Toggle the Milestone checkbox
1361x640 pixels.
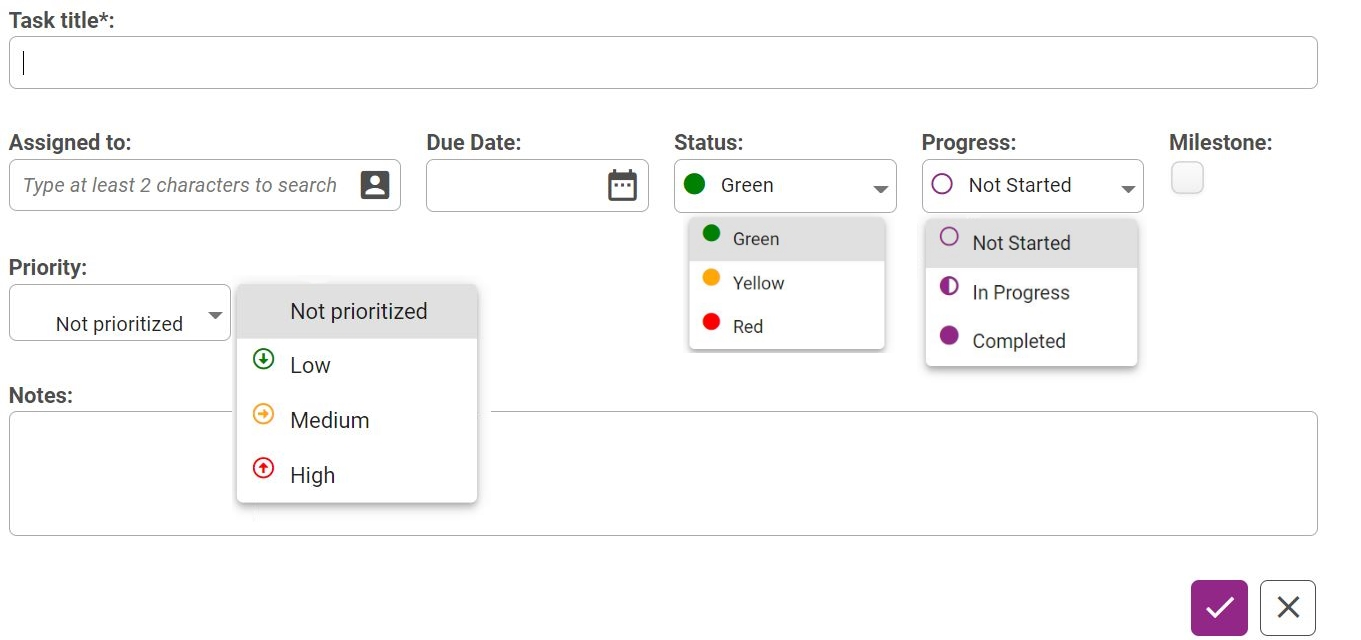point(1187,178)
